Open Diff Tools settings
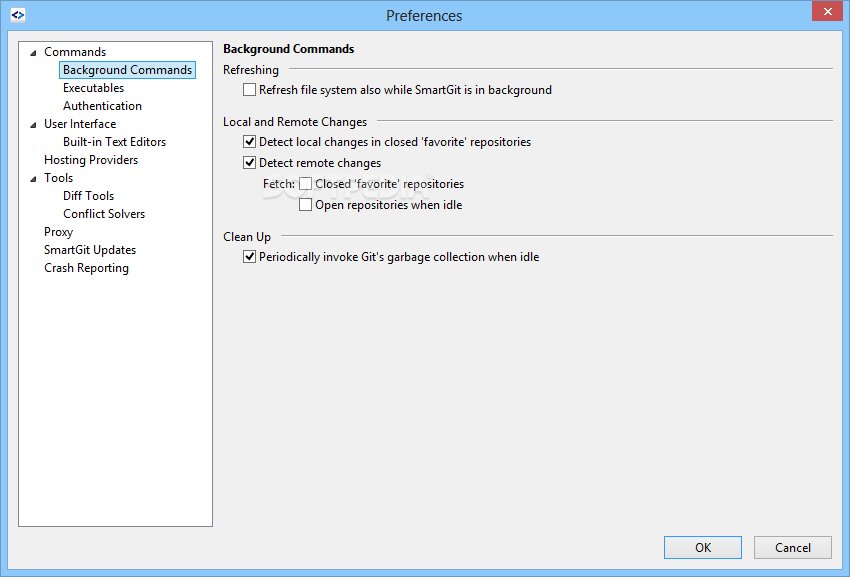This screenshot has height=577, width=850. (88, 195)
